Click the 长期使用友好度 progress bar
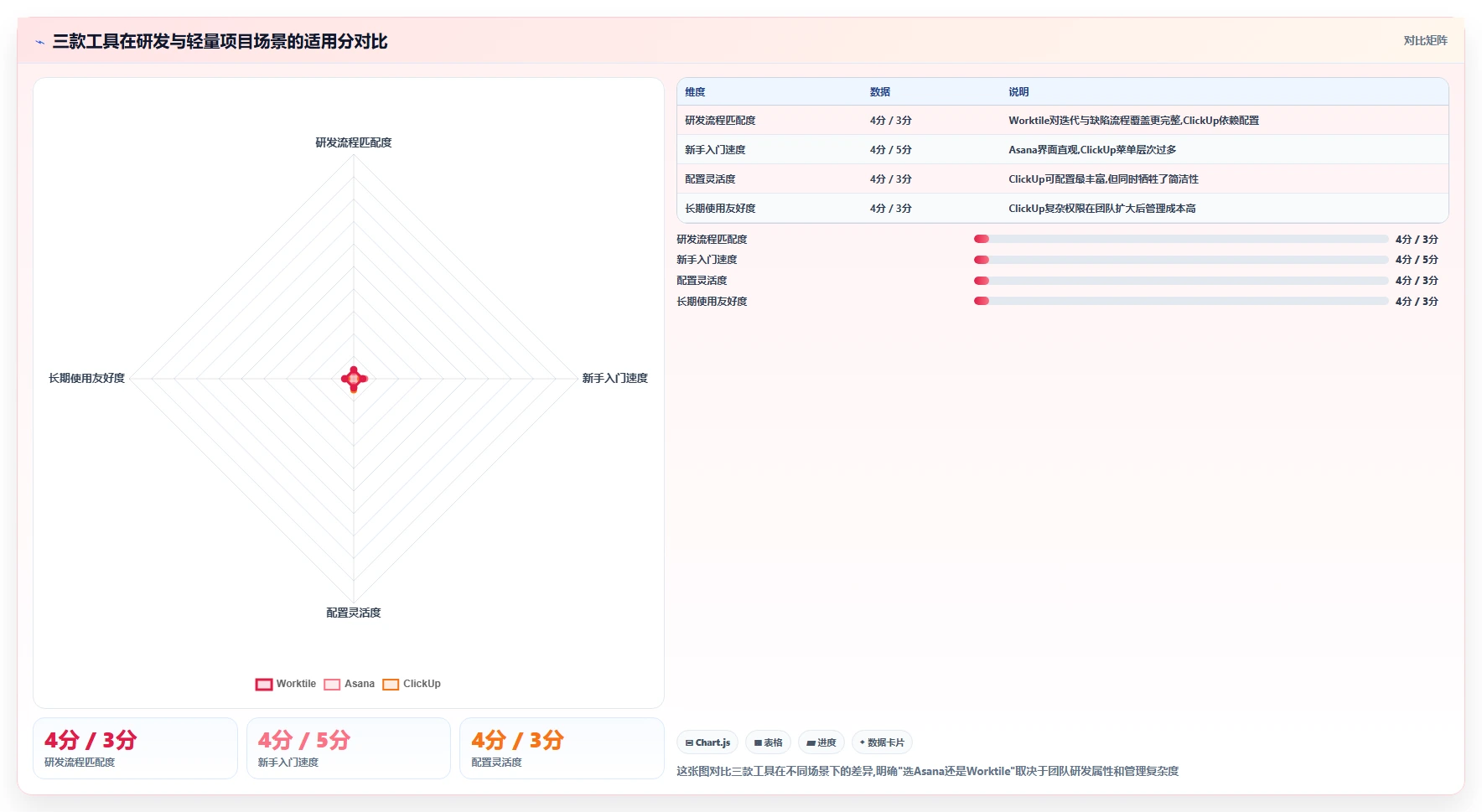The height and width of the screenshot is (812, 1482). 1181,301
